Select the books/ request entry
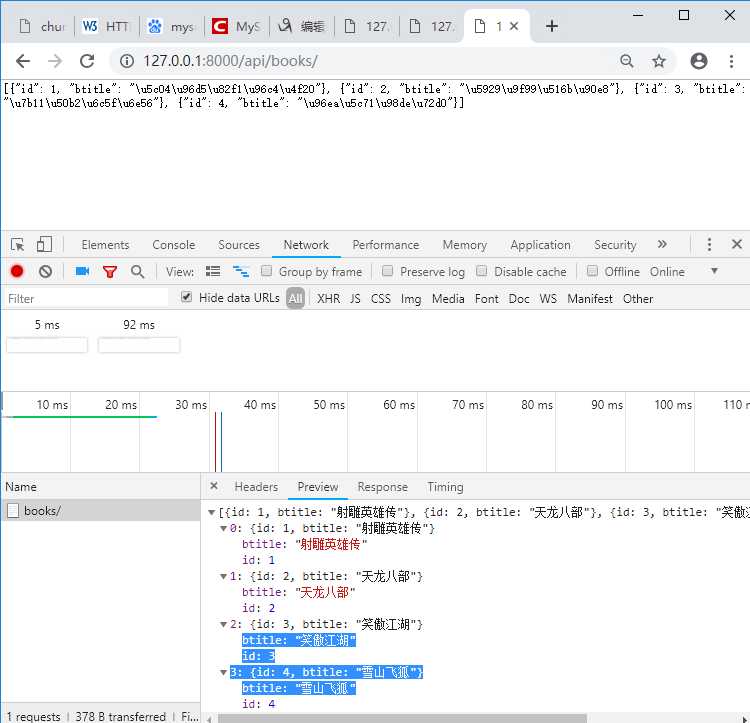750x723 pixels. (42, 511)
